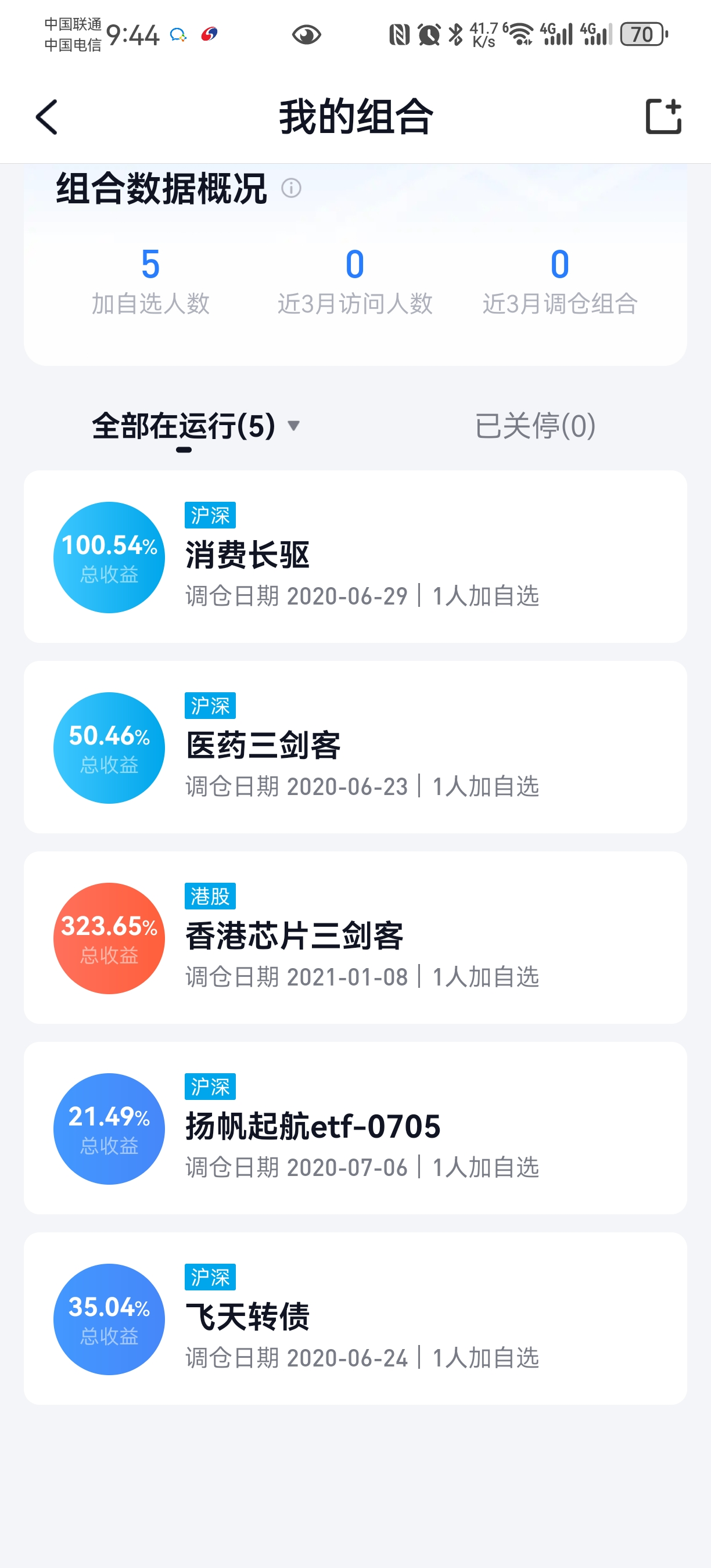Open the 香港芯片三剑客 portfolio
This screenshot has width=711, height=1568.
point(294,937)
